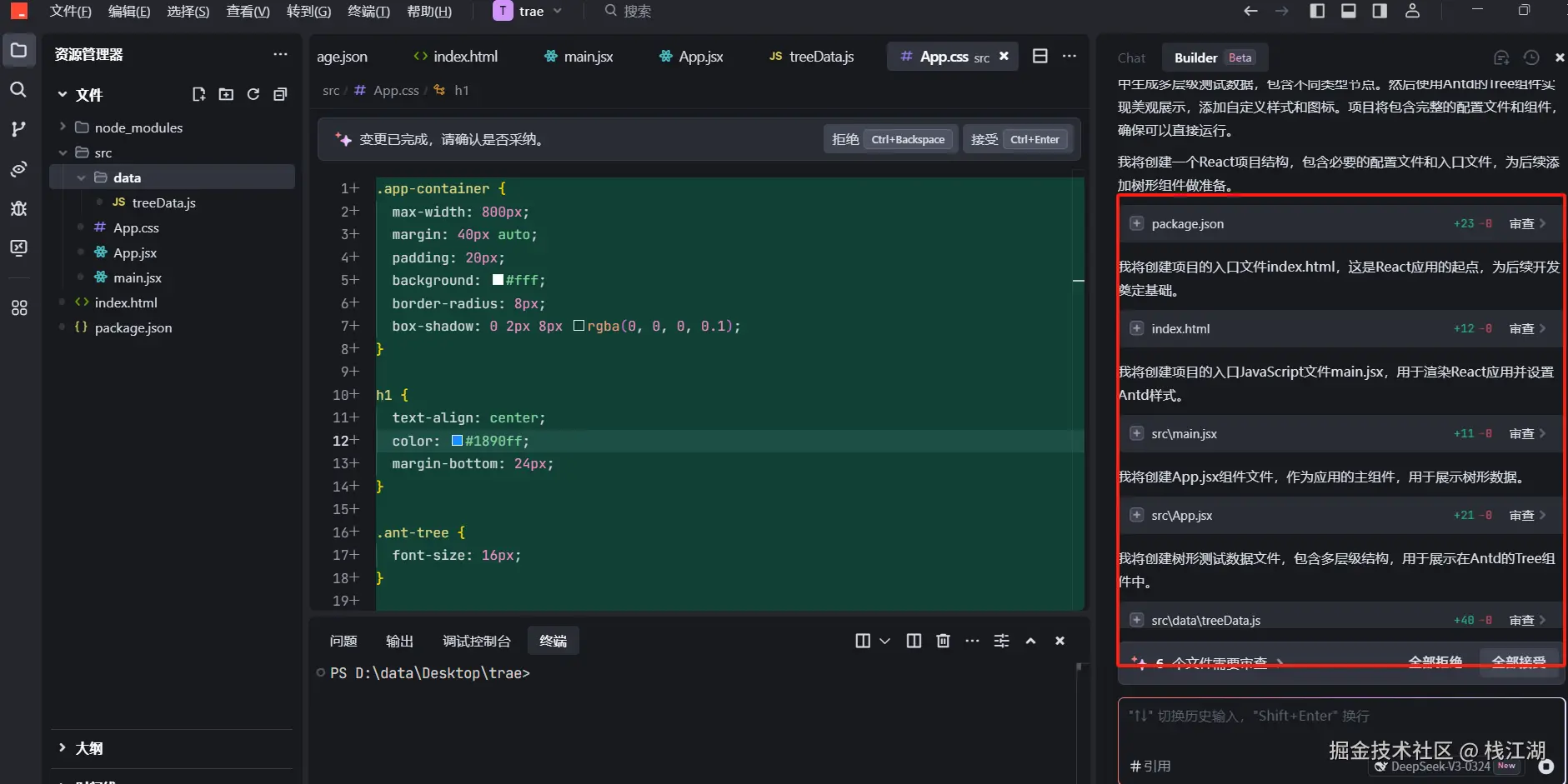Open the 终端(T) menu
Image resolution: width=1568 pixels, height=784 pixels.
pyautogui.click(x=368, y=11)
